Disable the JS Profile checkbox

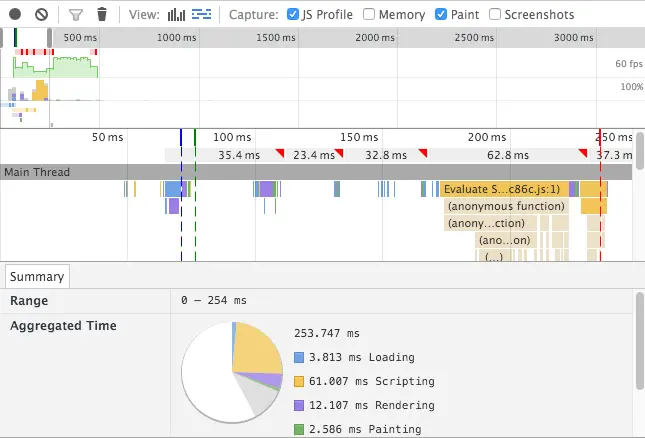(292, 14)
